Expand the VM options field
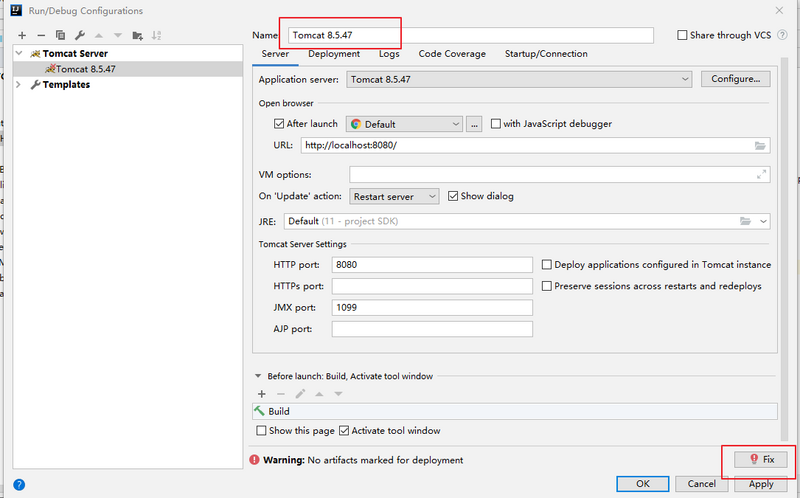 (x=762, y=174)
